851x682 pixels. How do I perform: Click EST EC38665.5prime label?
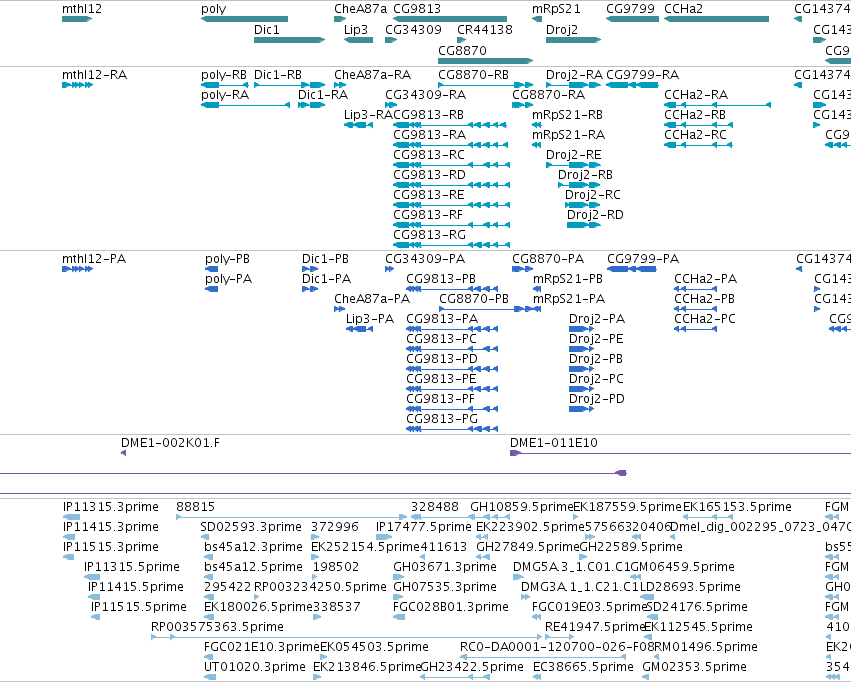coord(583,666)
